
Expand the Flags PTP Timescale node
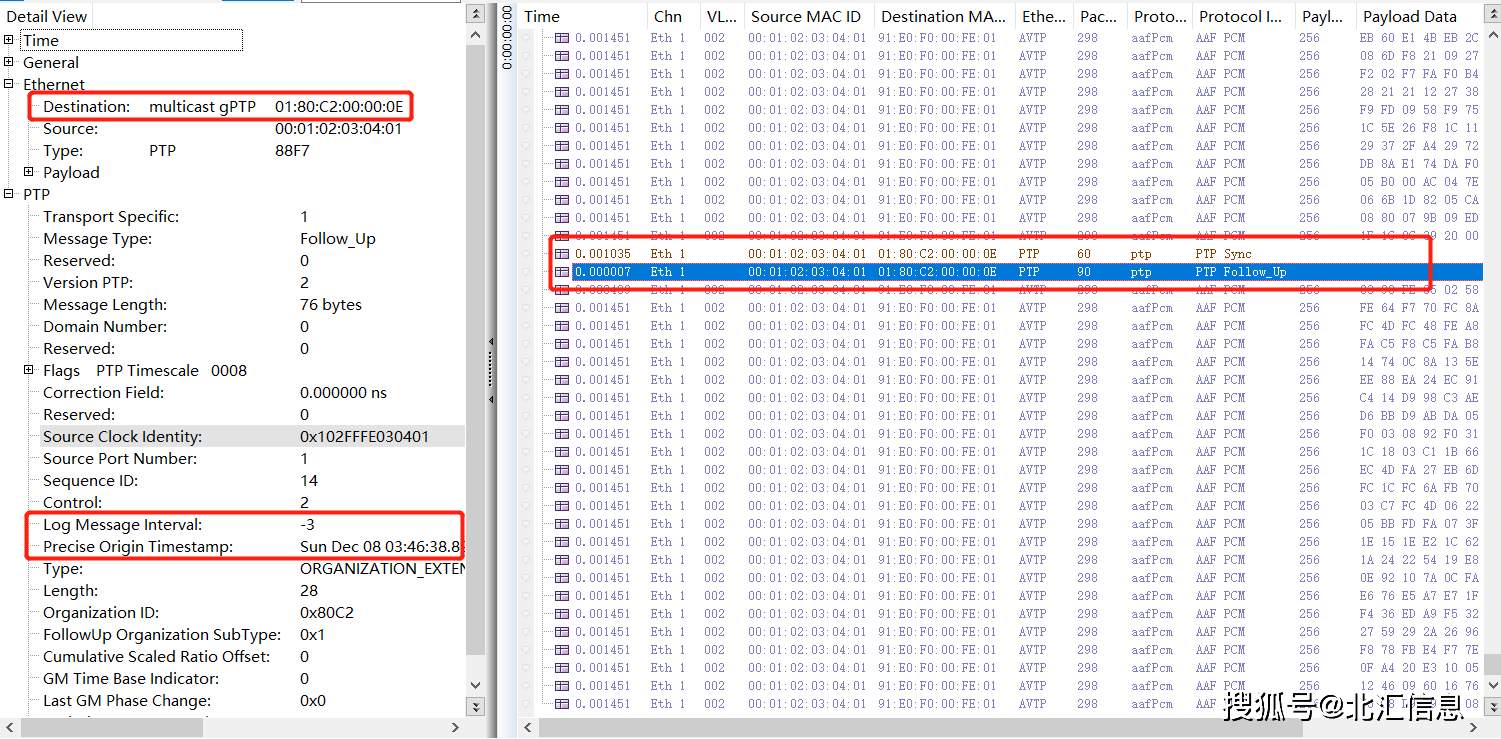tap(29, 370)
